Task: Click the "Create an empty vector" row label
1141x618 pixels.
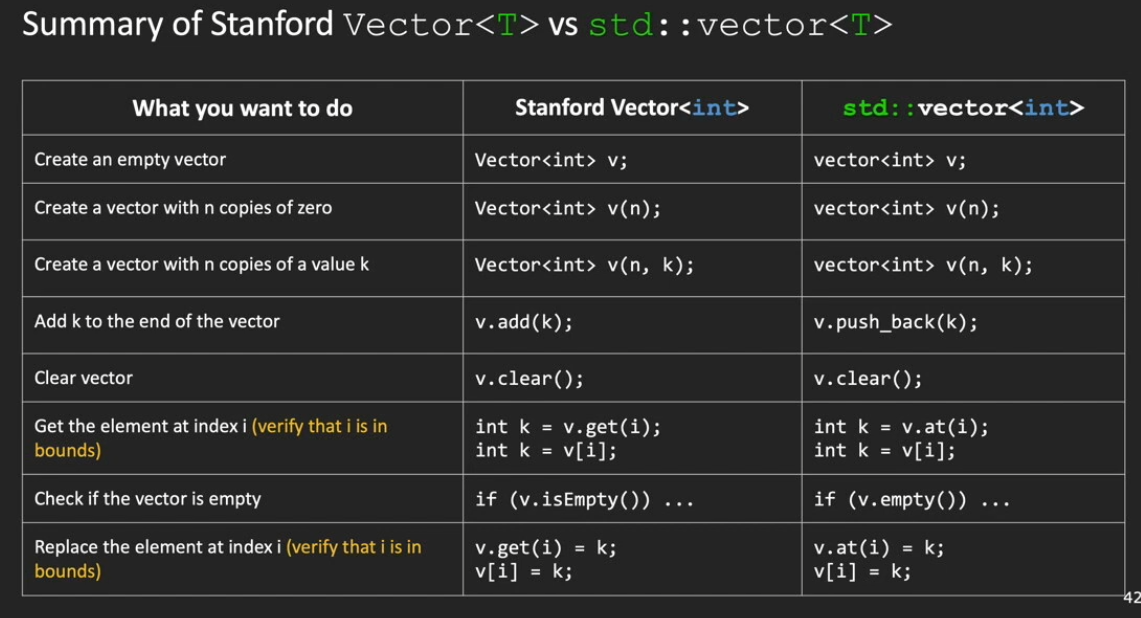Action: [130, 159]
